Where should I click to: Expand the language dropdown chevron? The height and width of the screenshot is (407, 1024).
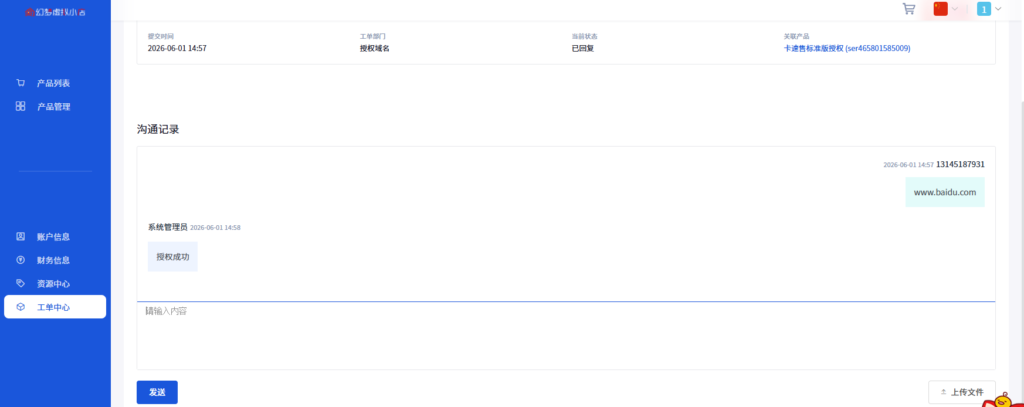955,8
